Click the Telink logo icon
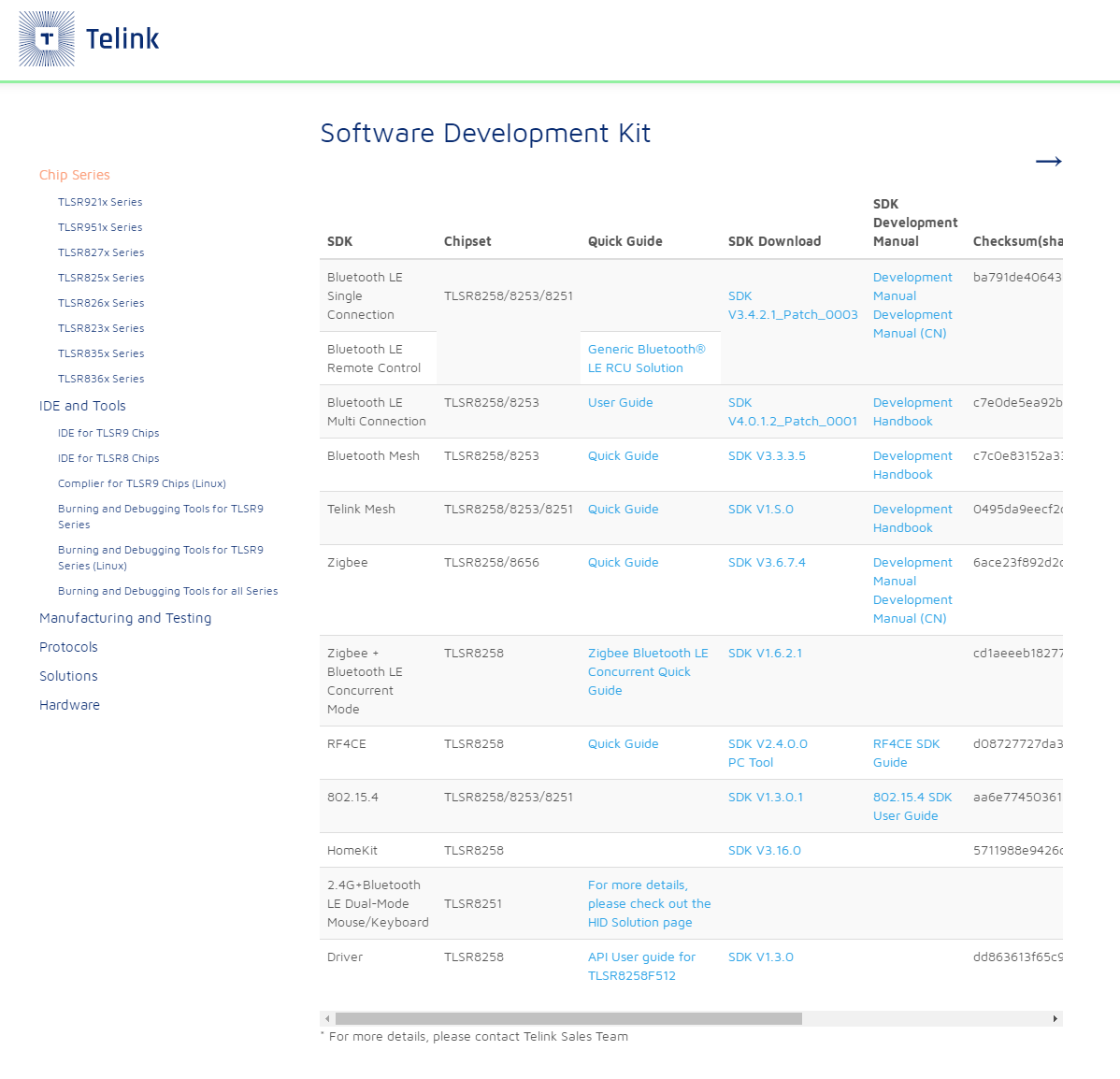The width and height of the screenshot is (1120, 1079). click(x=47, y=38)
